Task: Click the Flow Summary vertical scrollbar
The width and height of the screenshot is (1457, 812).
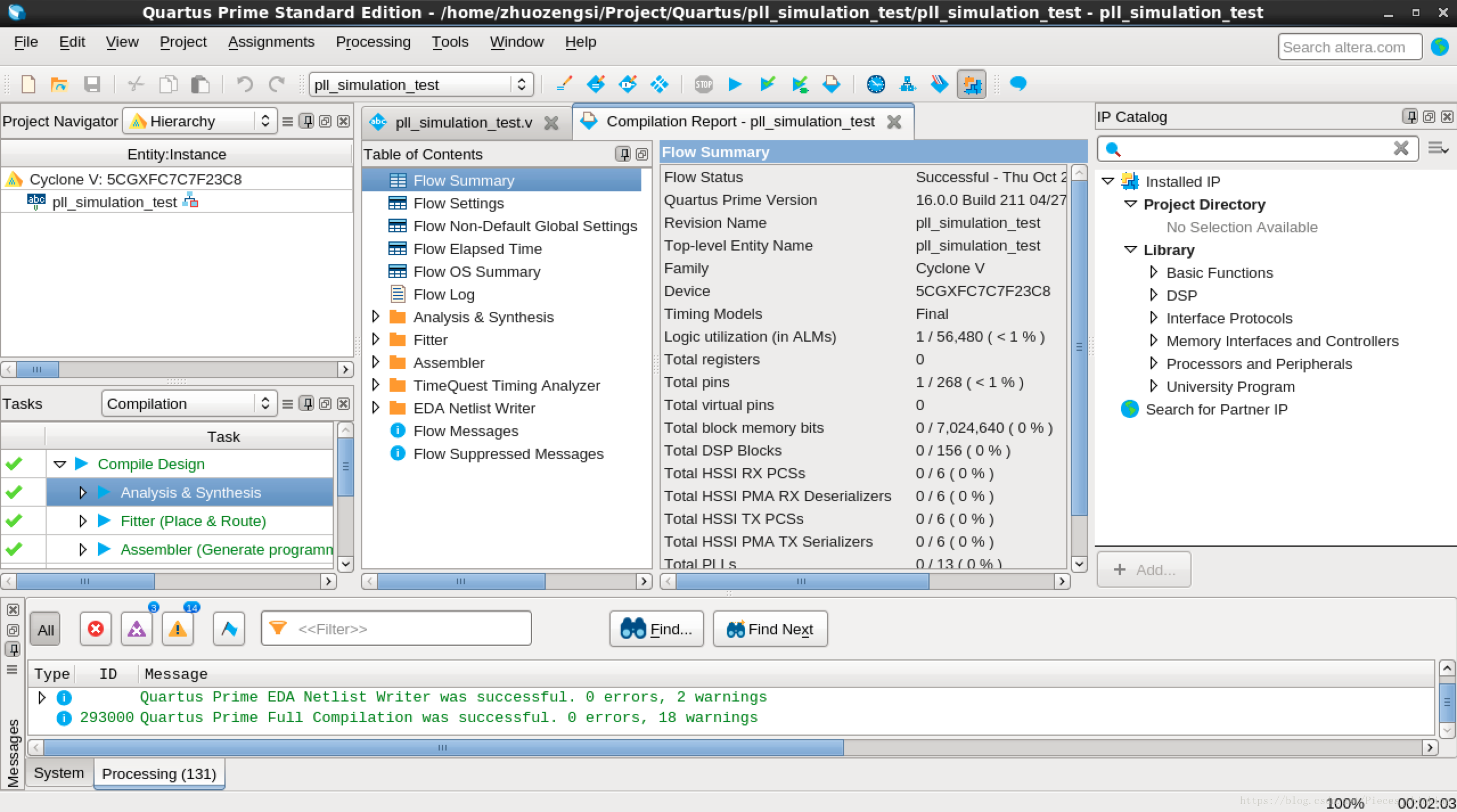Action: coord(1079,347)
